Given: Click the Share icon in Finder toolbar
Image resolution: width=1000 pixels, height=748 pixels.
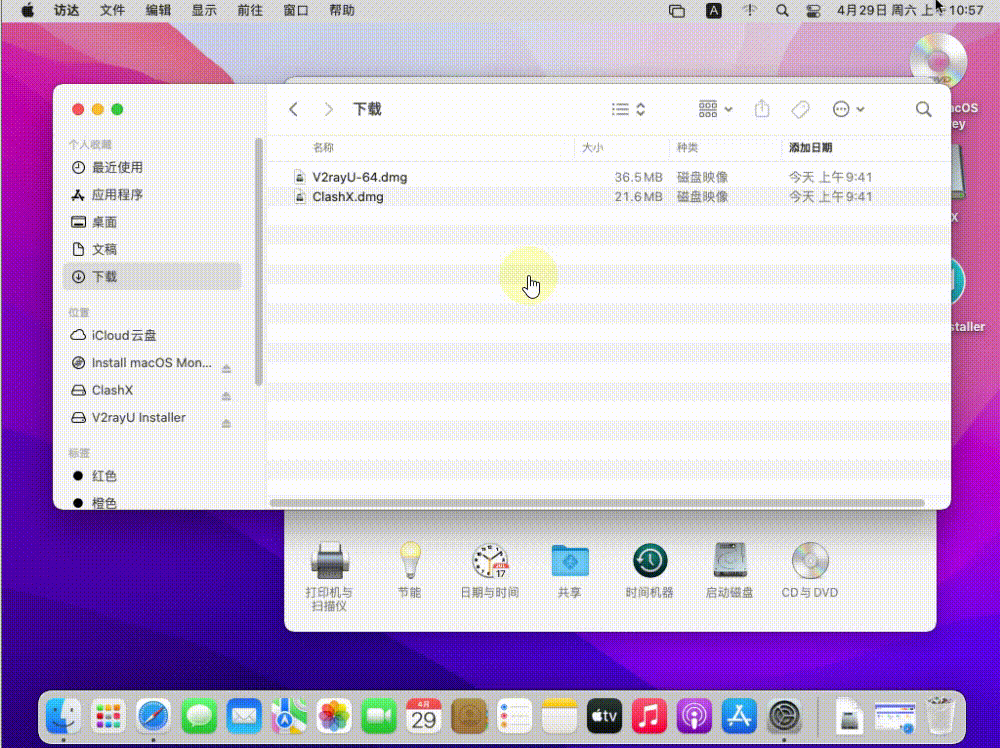Looking at the screenshot, I should click(x=762, y=109).
